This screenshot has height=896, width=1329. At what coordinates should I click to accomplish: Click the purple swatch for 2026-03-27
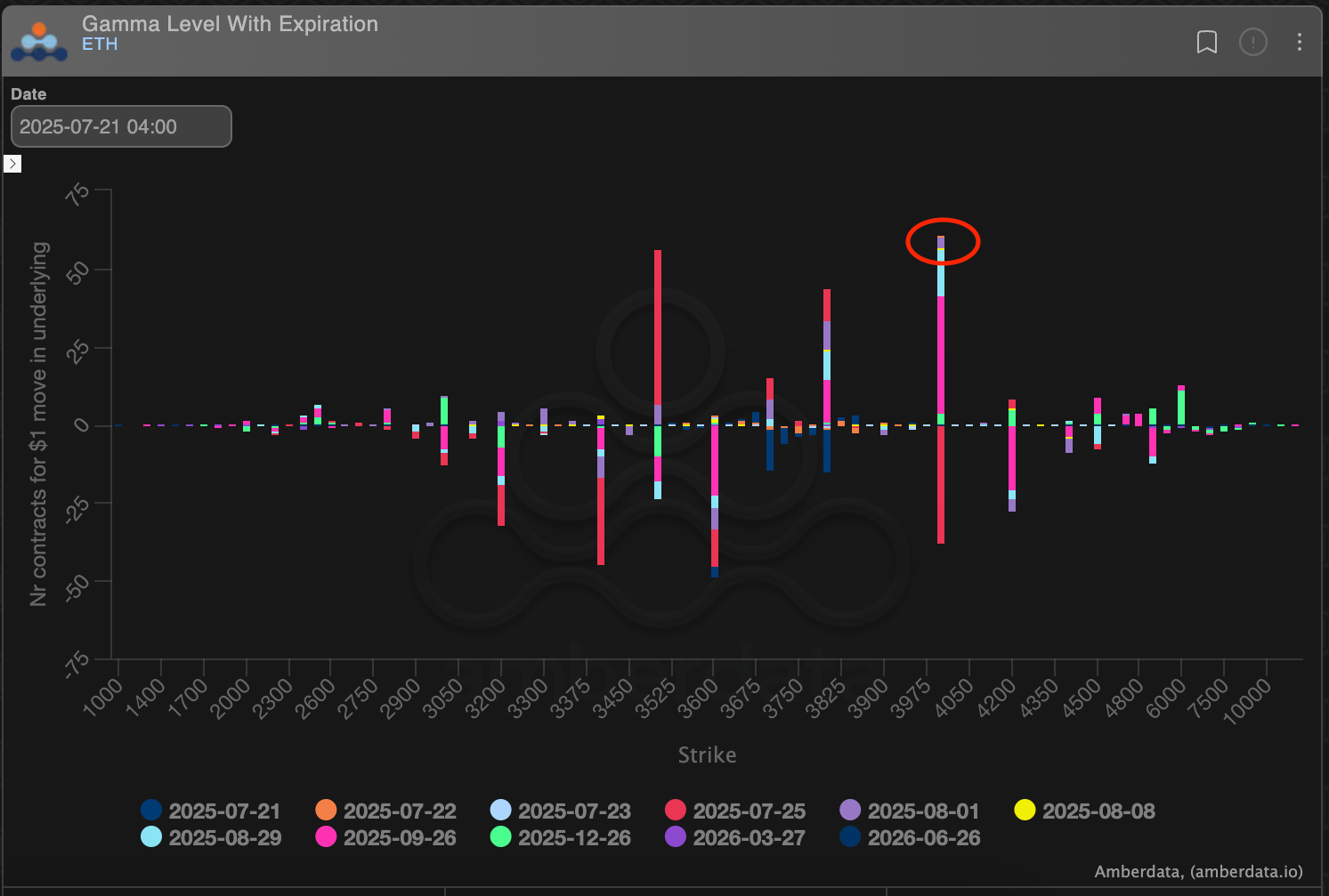[676, 837]
